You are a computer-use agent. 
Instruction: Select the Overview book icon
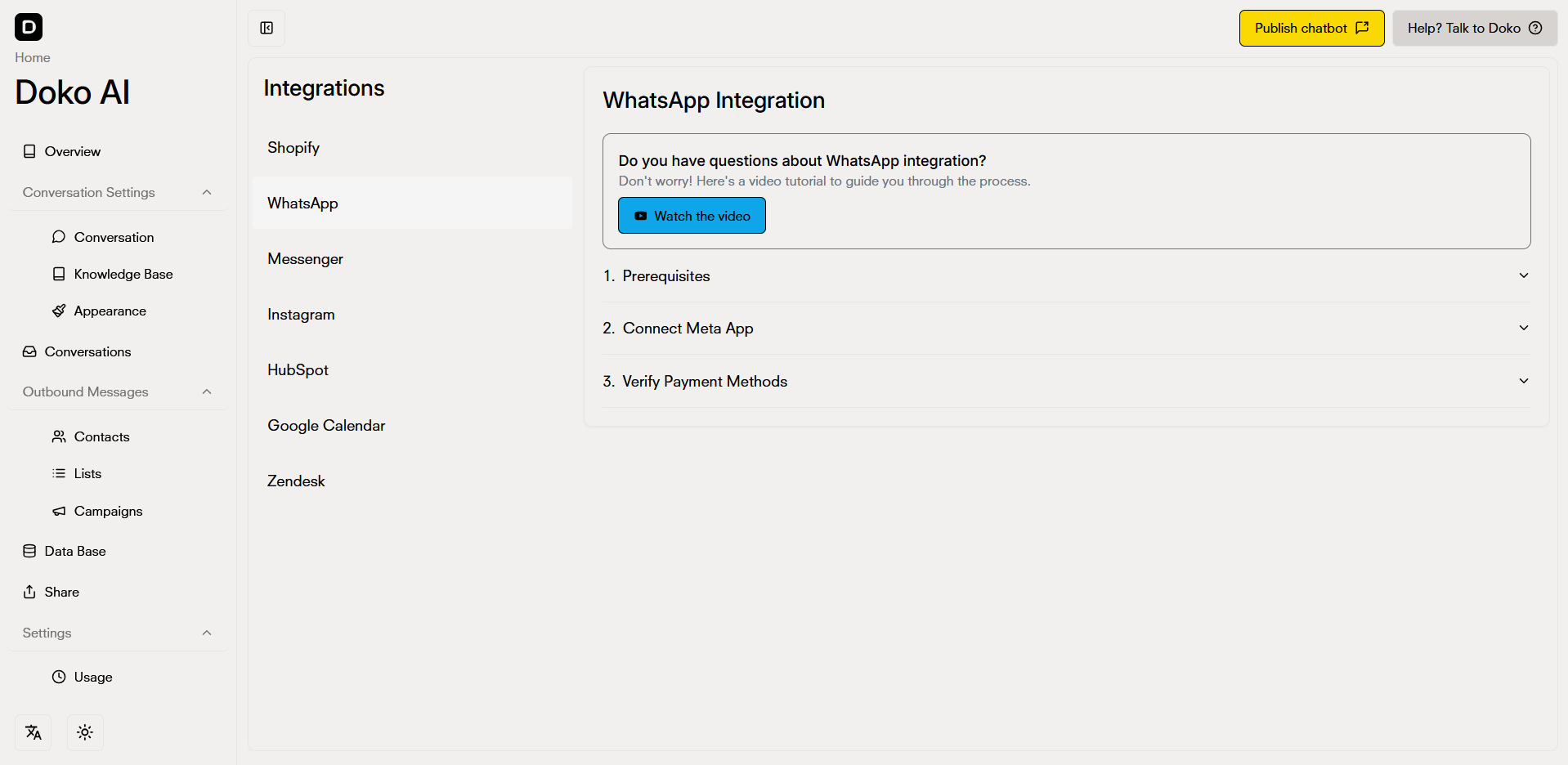tap(29, 150)
